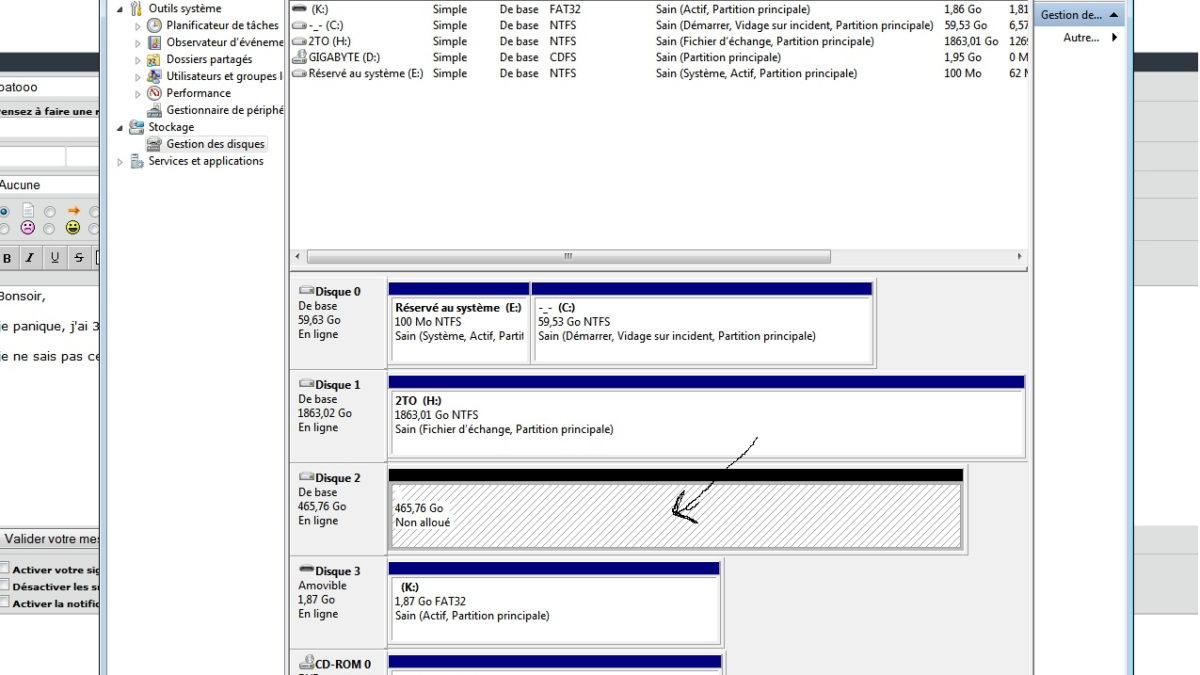Check the 'Activer la notification' checkbox
The height and width of the screenshot is (675, 1200).
pyautogui.click(x=5, y=603)
